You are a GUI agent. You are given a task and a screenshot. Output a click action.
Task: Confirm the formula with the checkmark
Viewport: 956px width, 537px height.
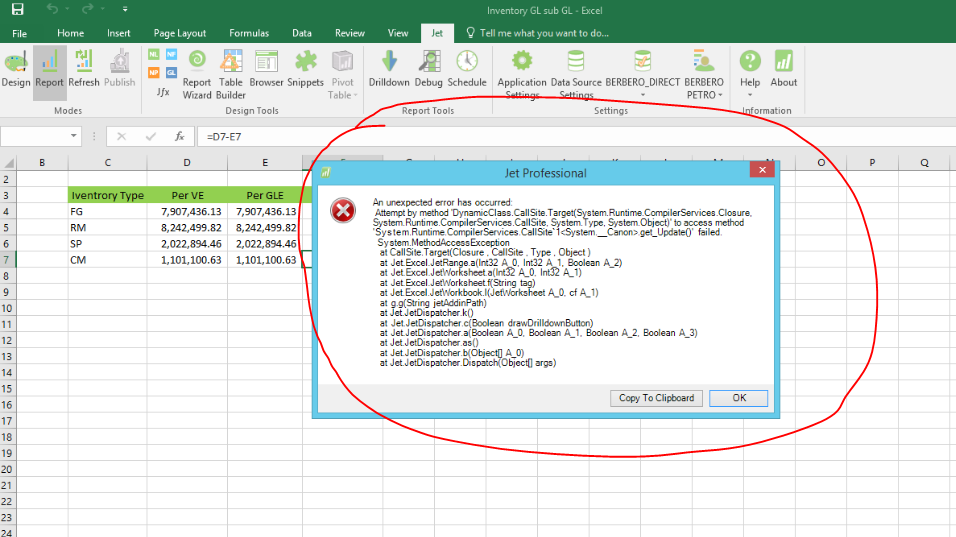click(x=151, y=137)
